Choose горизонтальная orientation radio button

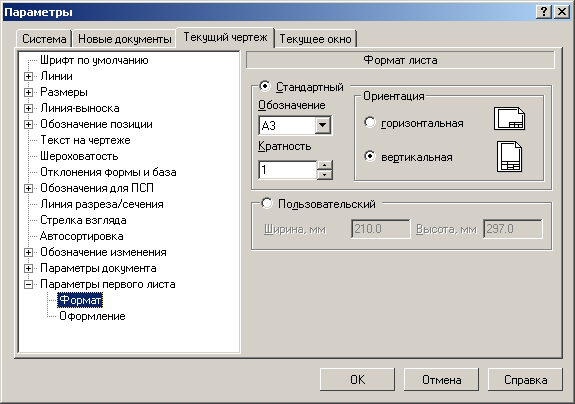point(370,122)
